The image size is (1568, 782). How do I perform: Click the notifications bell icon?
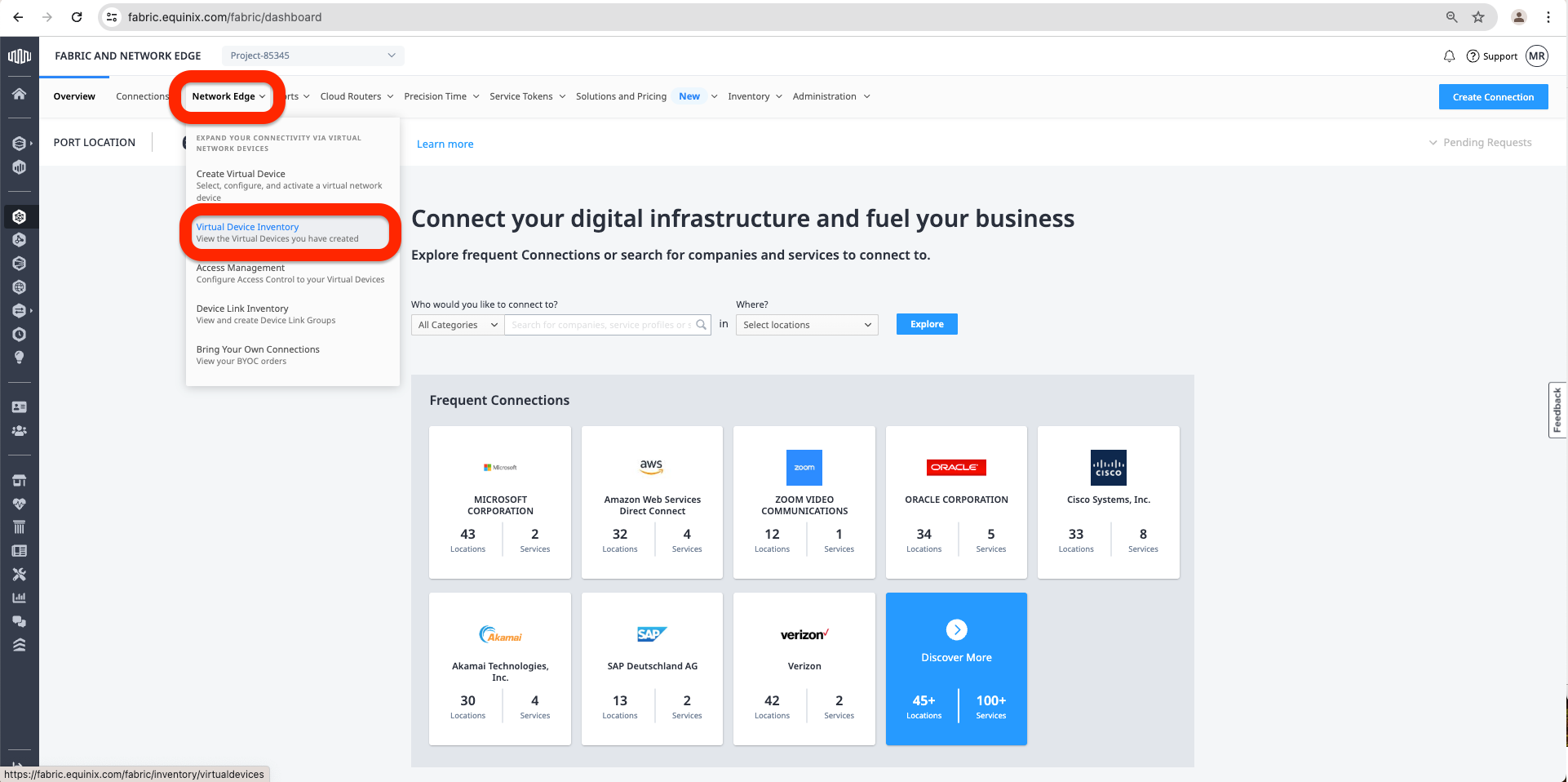click(1449, 56)
